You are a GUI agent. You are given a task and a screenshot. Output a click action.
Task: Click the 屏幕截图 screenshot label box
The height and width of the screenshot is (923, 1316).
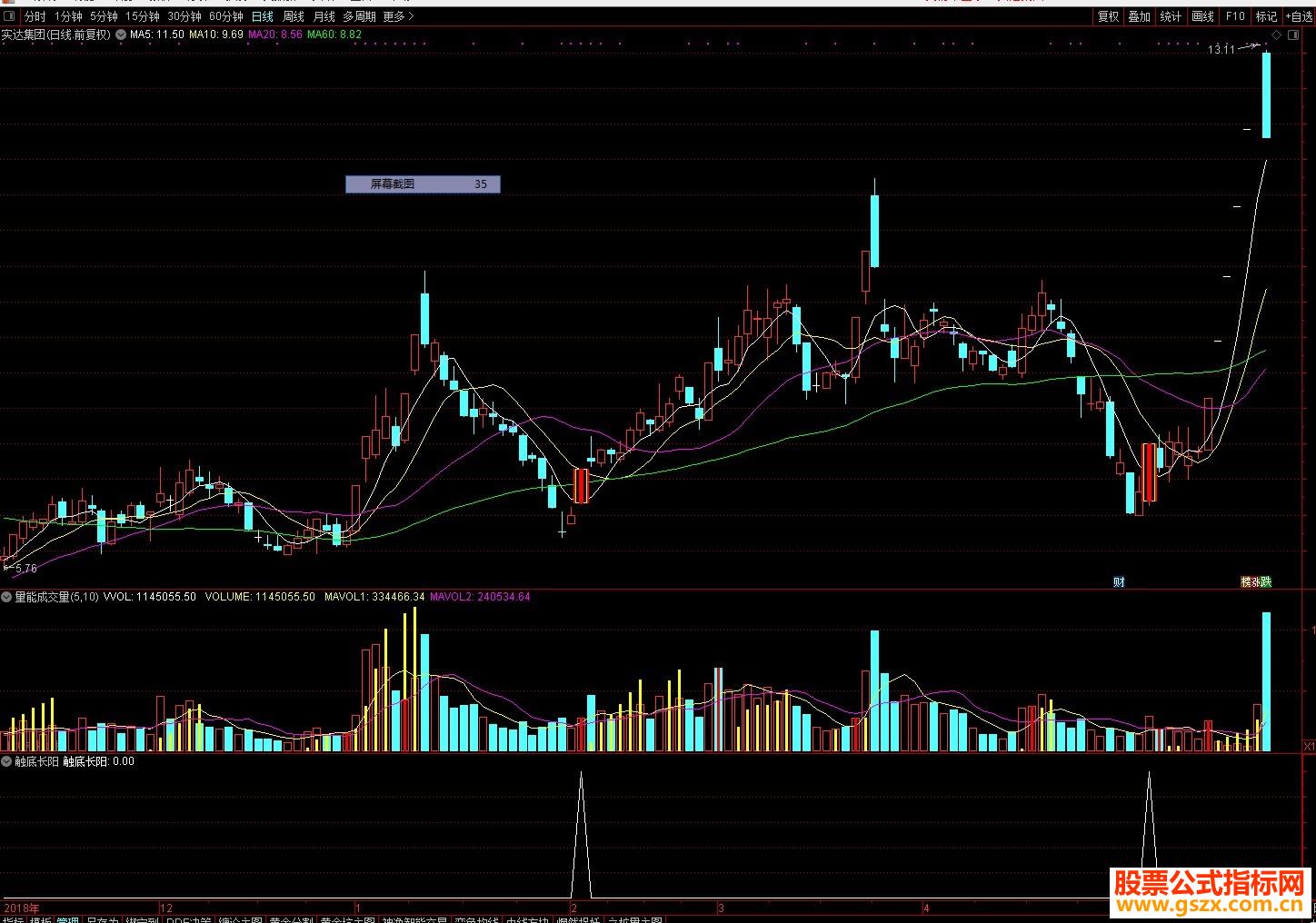click(423, 184)
